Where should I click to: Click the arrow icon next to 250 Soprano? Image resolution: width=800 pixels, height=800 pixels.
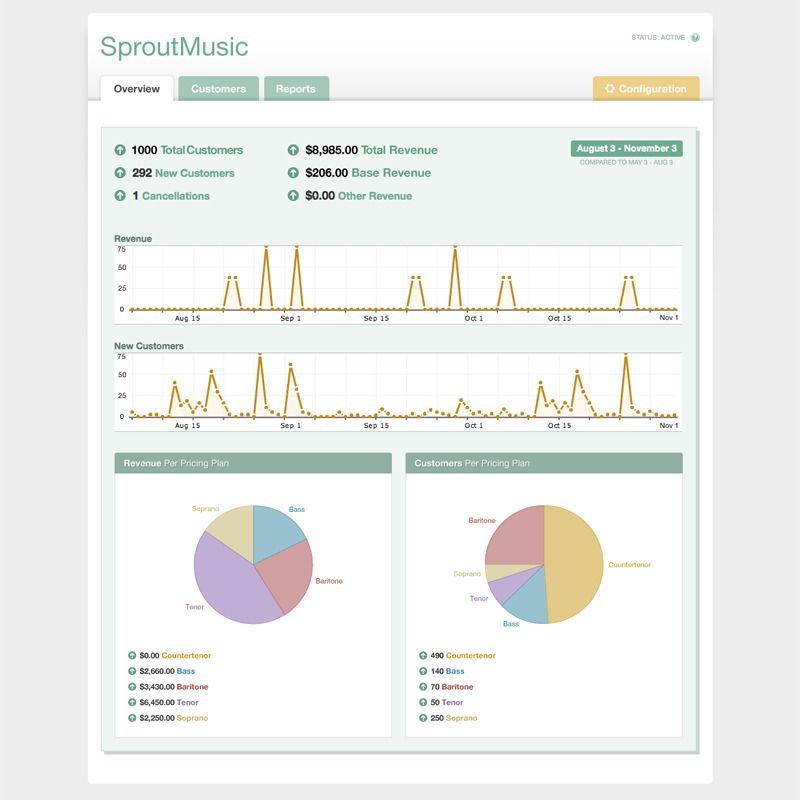tap(422, 717)
